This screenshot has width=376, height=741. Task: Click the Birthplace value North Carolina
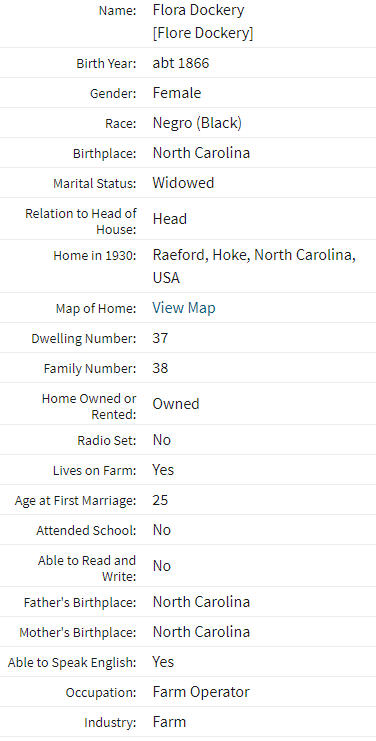201,153
